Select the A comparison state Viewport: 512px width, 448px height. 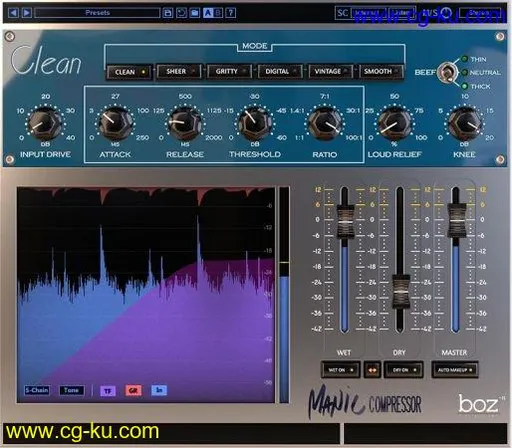(208, 13)
